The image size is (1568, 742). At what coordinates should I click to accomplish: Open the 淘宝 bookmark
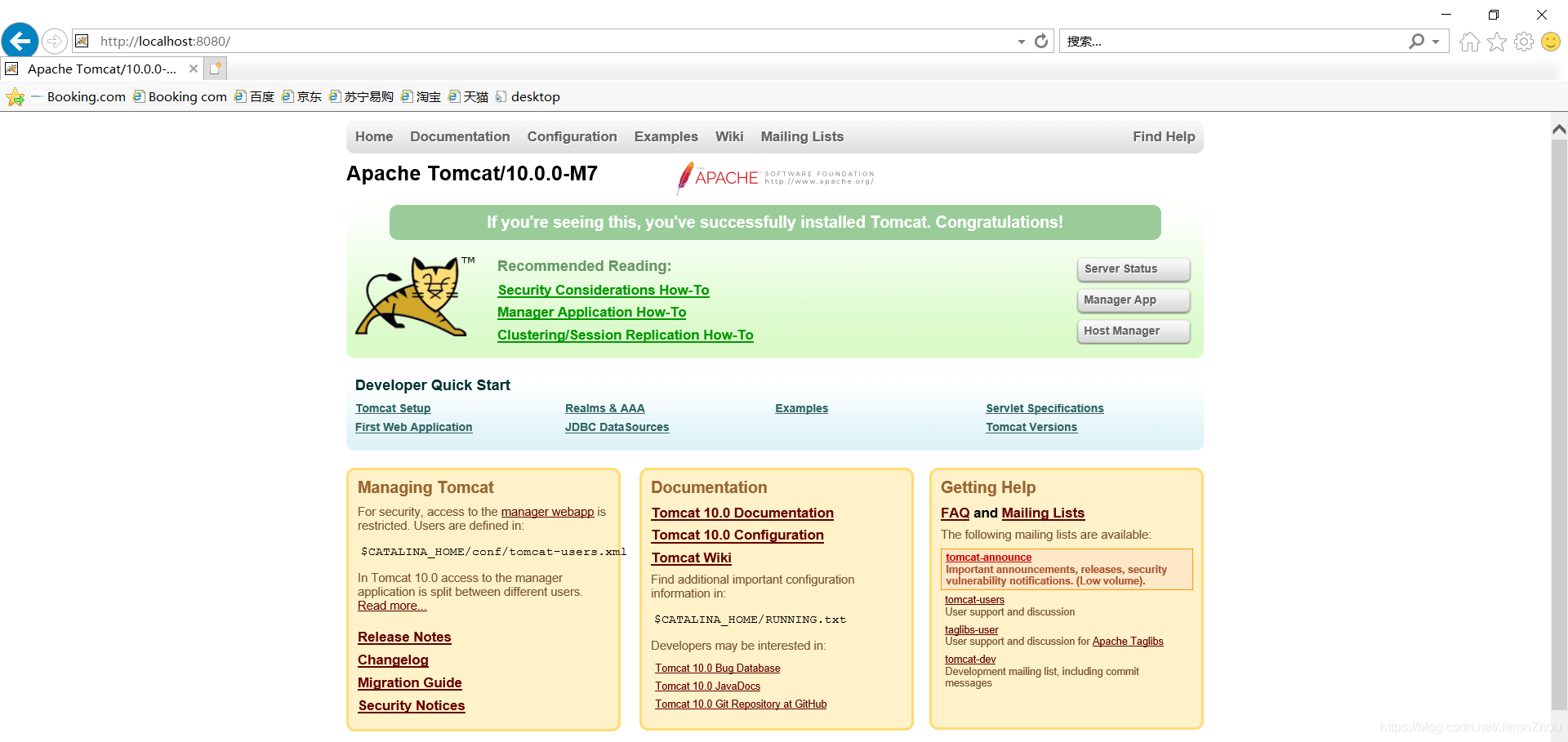(x=421, y=97)
